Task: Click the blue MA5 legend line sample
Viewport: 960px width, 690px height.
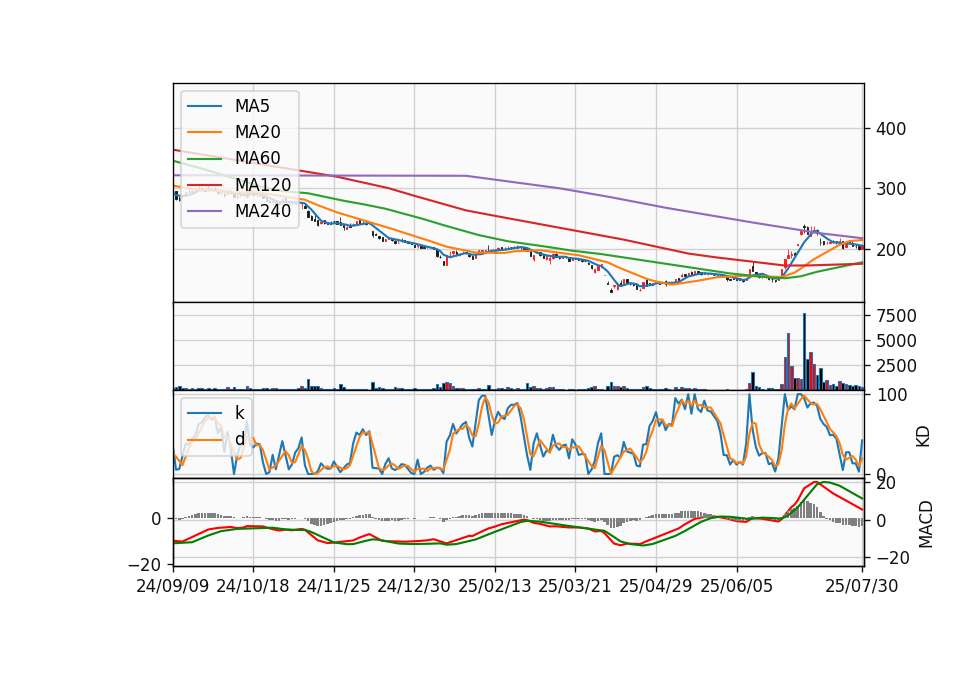Action: pyautogui.click(x=204, y=107)
